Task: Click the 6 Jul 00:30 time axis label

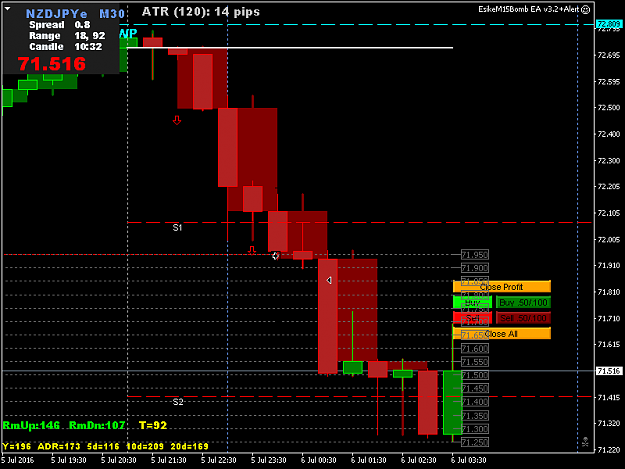Action: [318, 460]
